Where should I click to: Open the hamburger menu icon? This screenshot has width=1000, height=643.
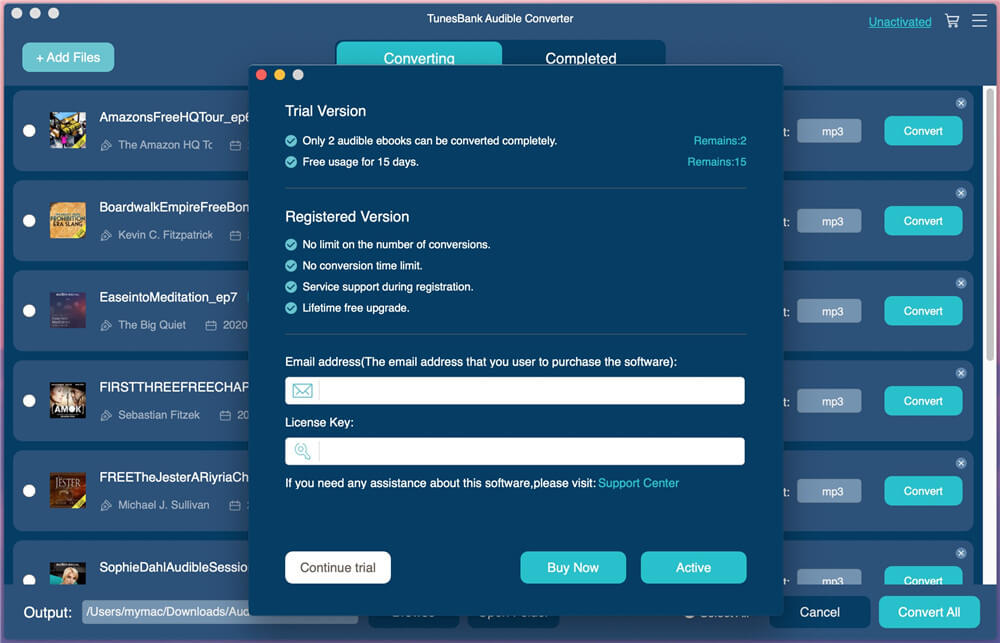pyautogui.click(x=979, y=21)
